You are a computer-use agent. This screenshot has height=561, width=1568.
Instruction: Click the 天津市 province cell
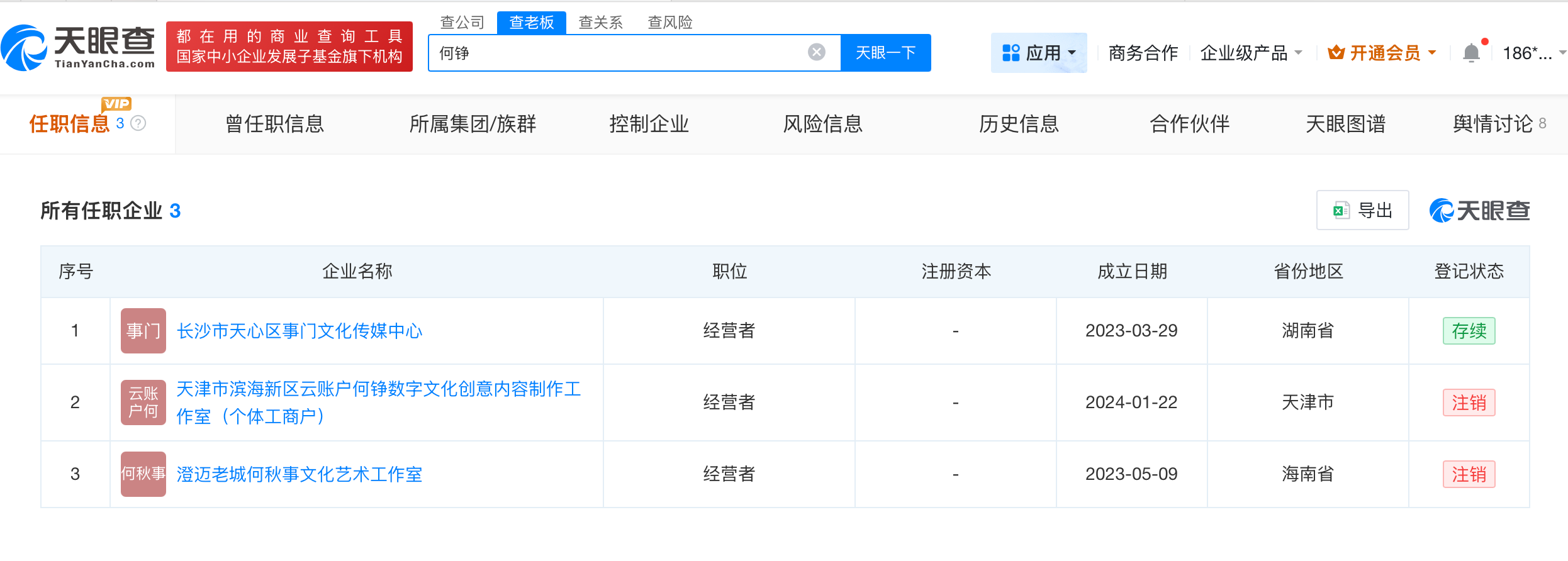1308,403
